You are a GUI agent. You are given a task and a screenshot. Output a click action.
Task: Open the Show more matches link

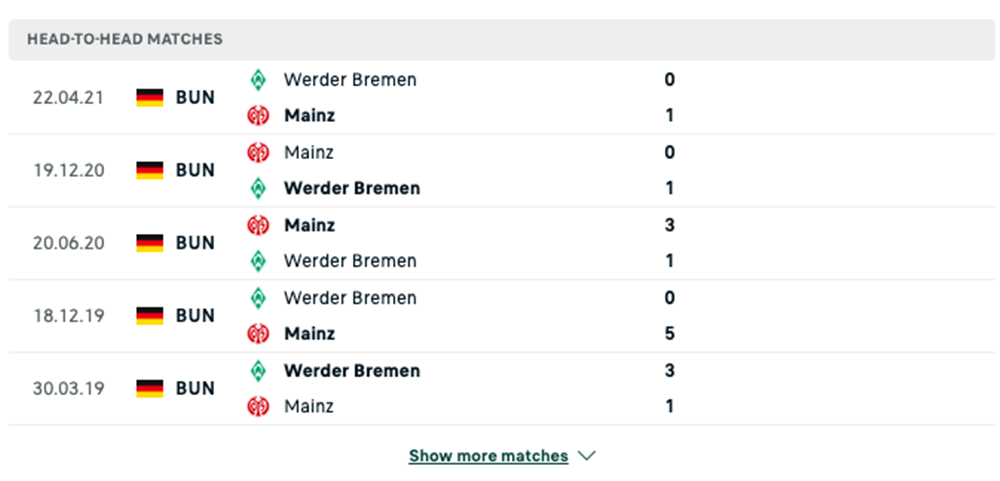click(x=488, y=456)
